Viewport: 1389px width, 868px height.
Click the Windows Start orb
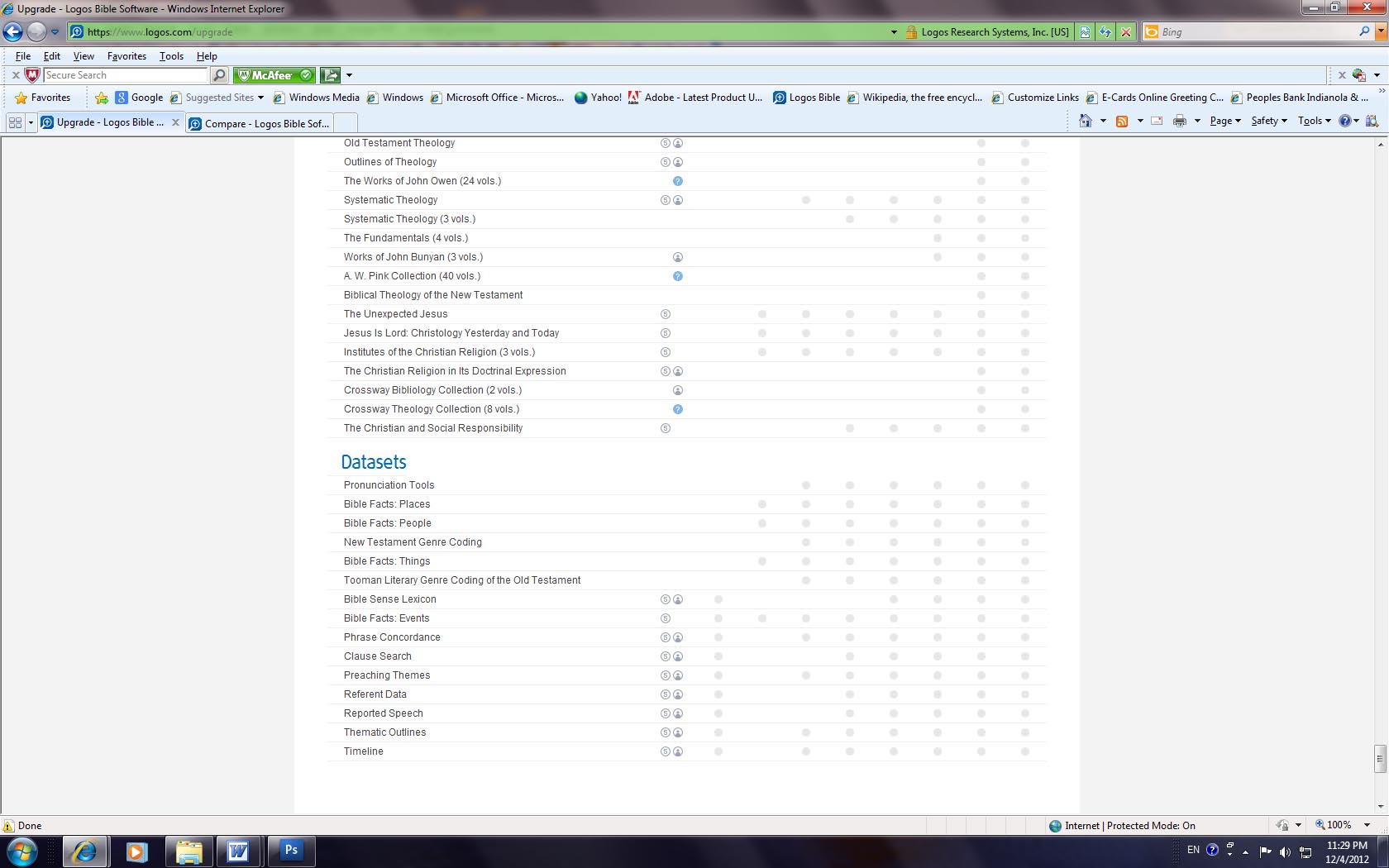[22, 851]
